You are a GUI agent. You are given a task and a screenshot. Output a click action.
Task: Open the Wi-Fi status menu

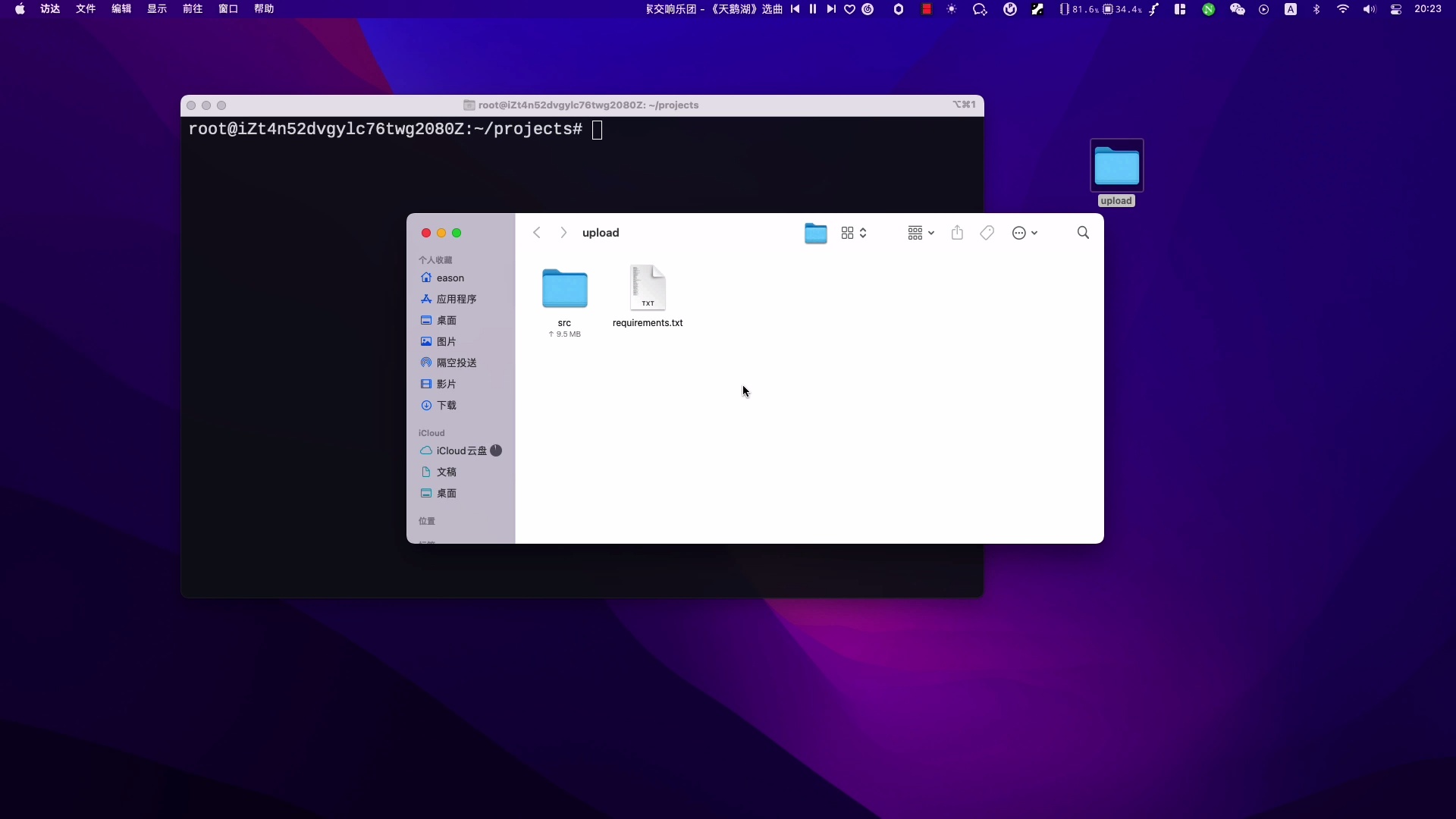click(1343, 9)
